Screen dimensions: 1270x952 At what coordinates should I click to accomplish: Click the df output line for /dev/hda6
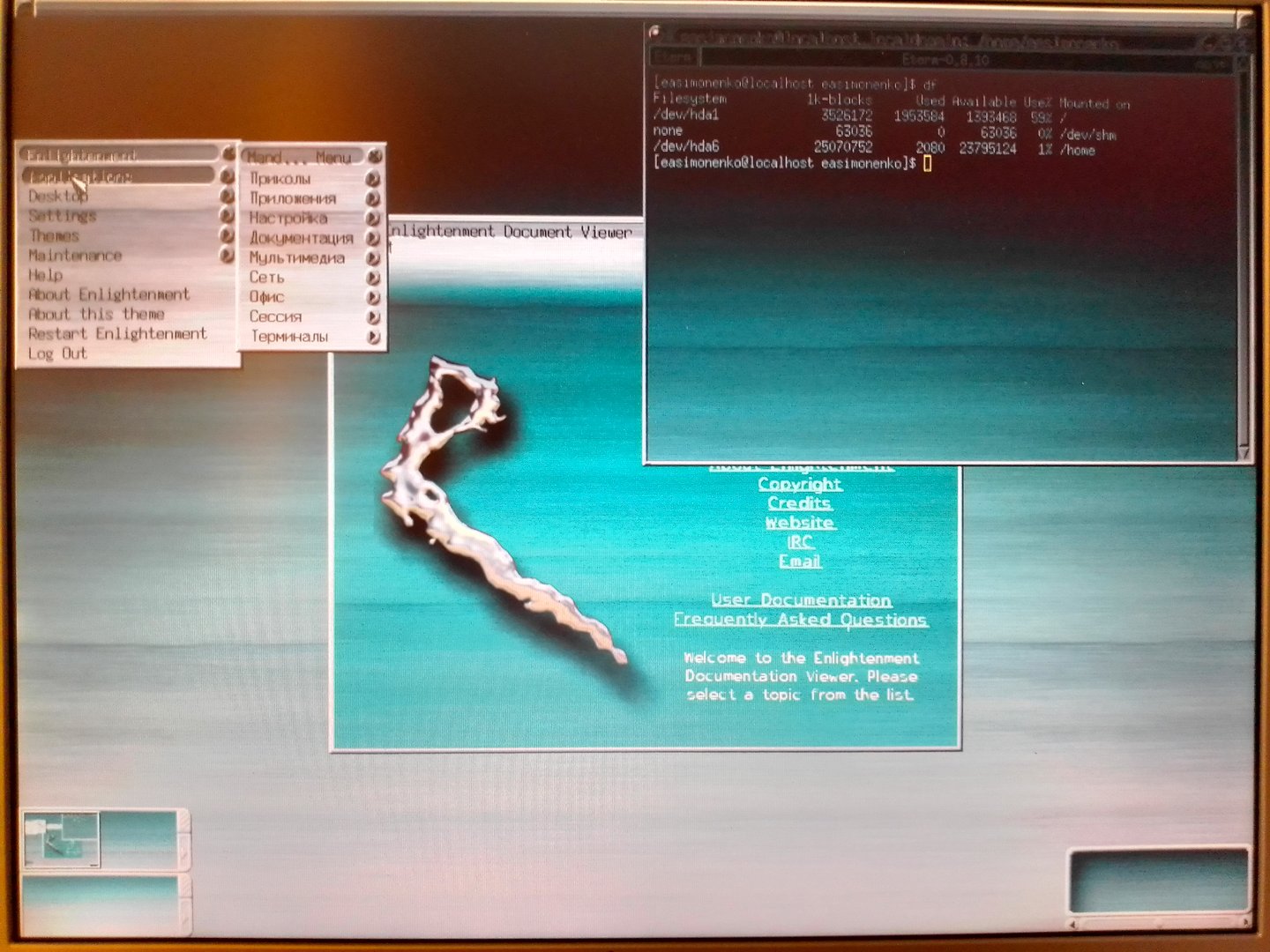coord(873,148)
